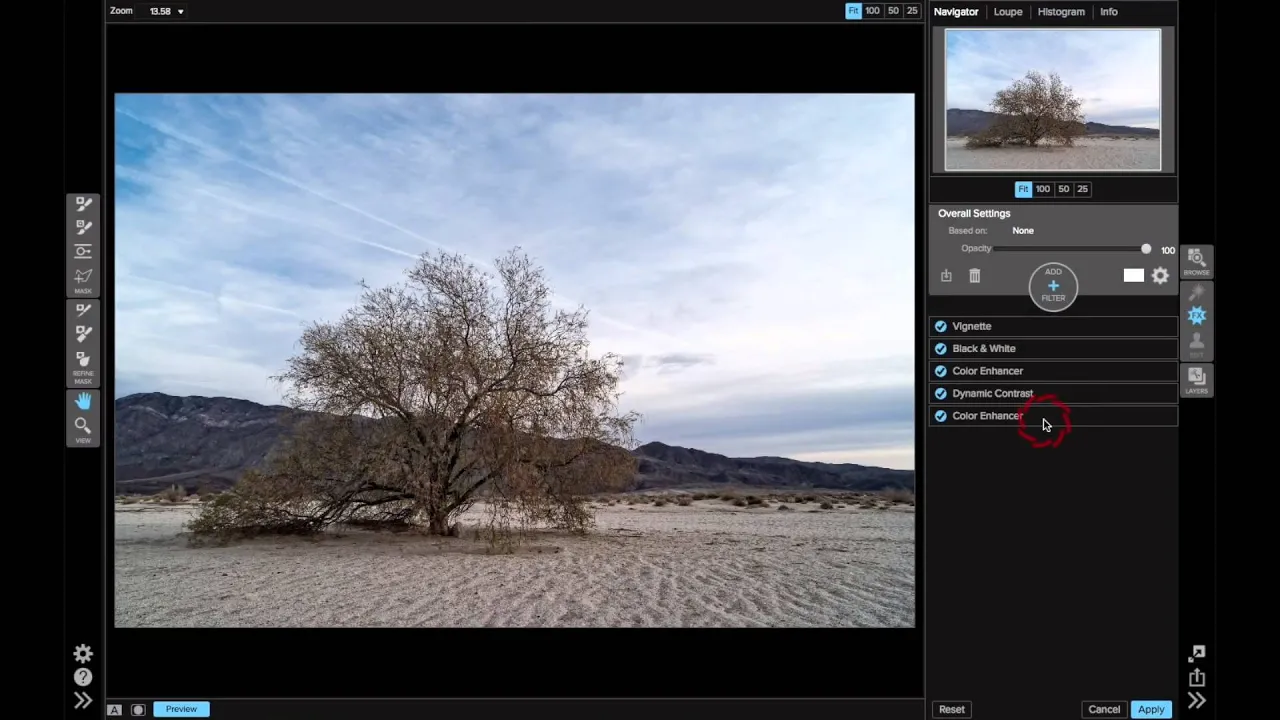Open the Browse module
This screenshot has width=1280, height=720.
[x=1196, y=262]
